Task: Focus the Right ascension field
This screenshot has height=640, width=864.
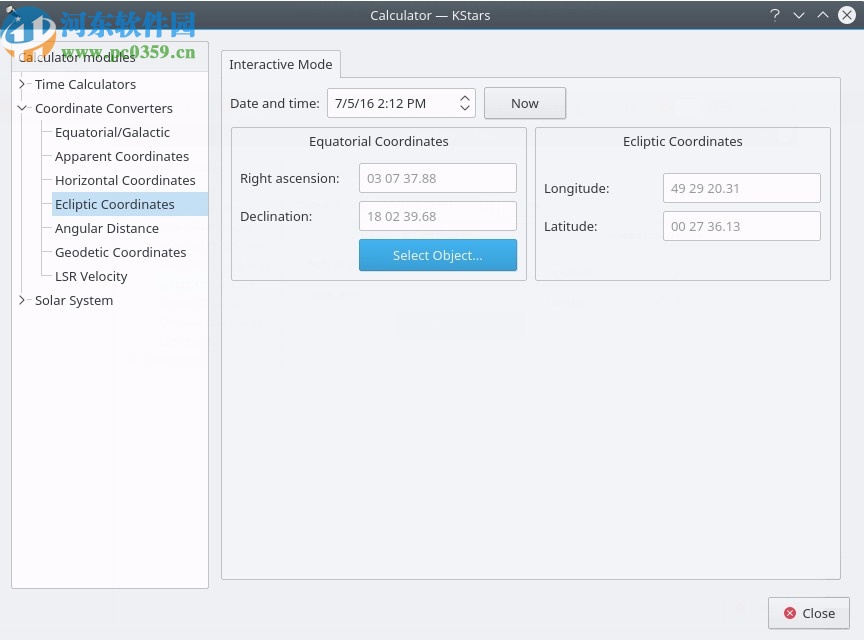Action: (x=438, y=178)
